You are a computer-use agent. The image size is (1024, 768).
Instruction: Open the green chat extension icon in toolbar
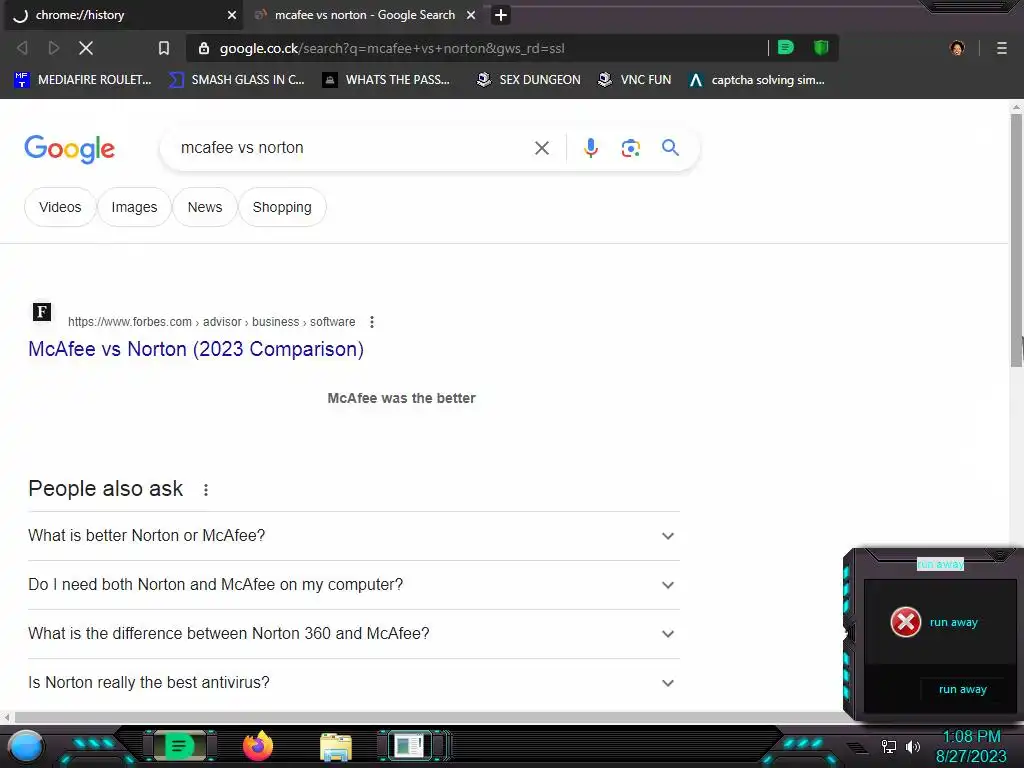click(786, 48)
